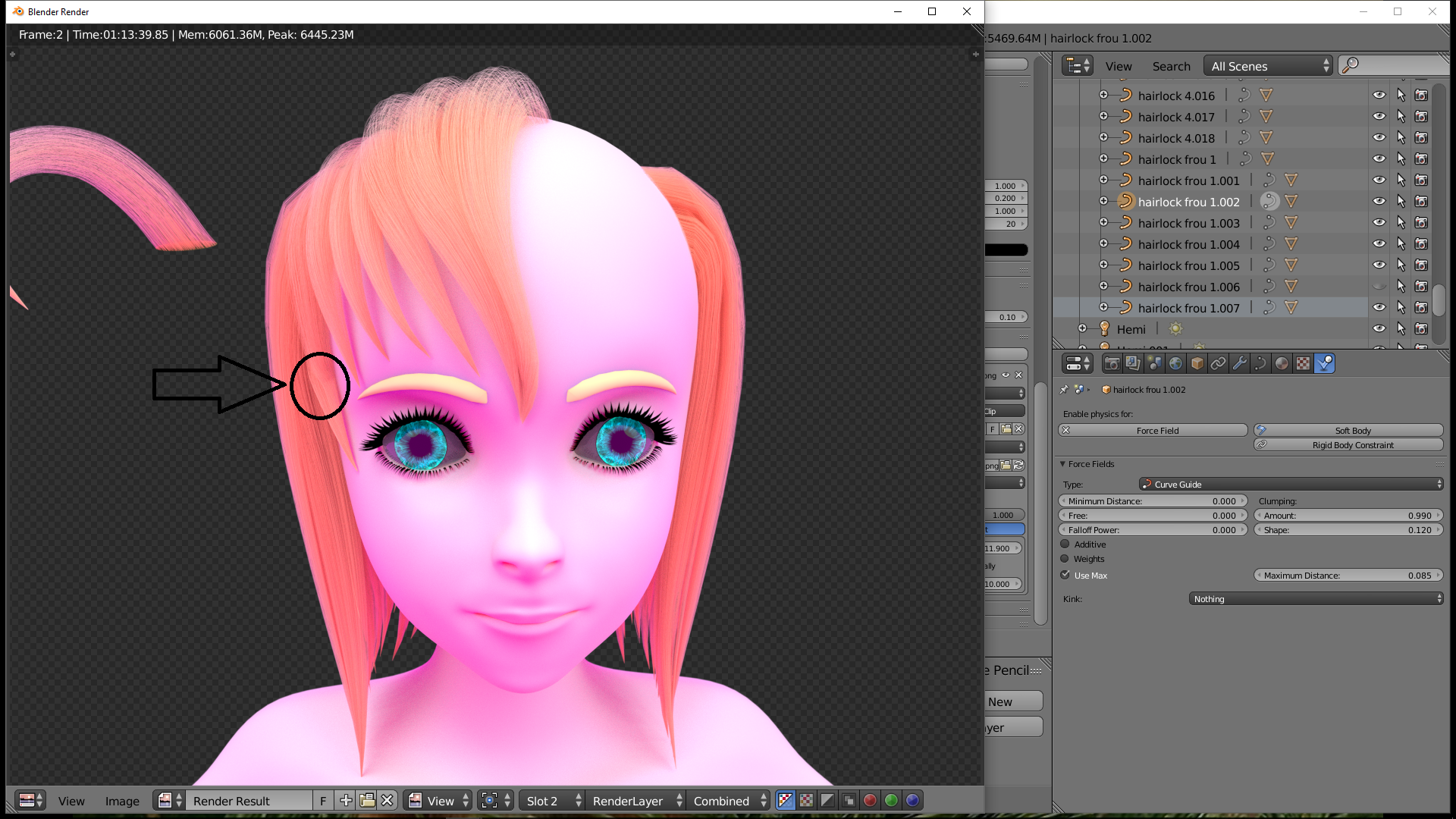Open the Modifiers properties tab
Viewport: 1456px width, 819px height.
(1240, 363)
